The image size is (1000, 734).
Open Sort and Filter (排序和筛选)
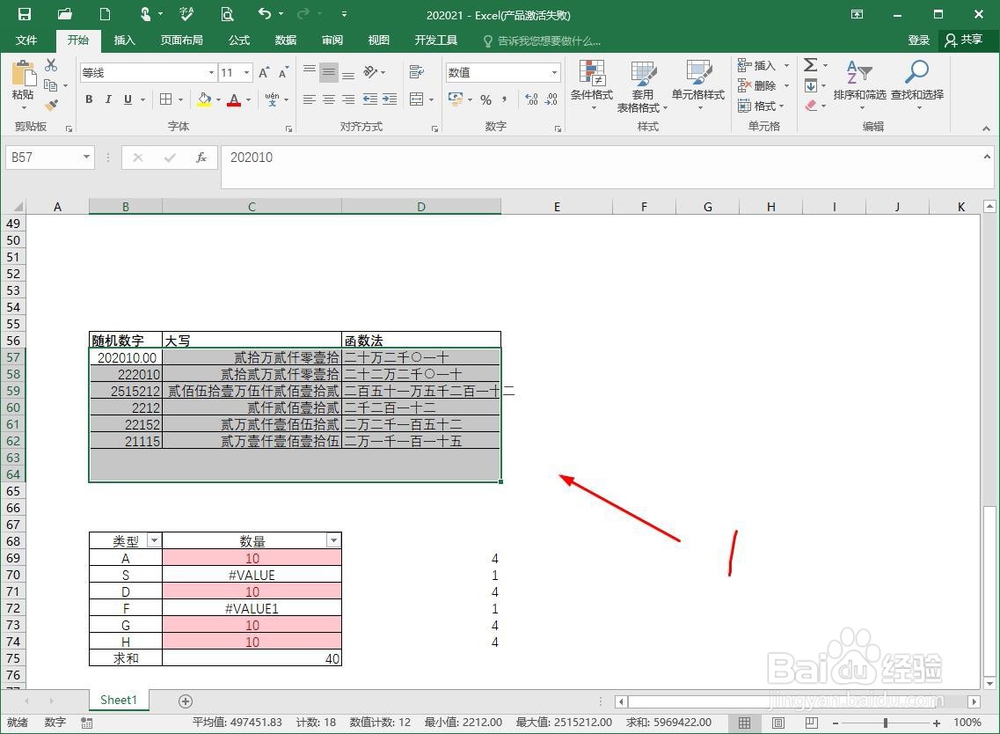point(860,84)
